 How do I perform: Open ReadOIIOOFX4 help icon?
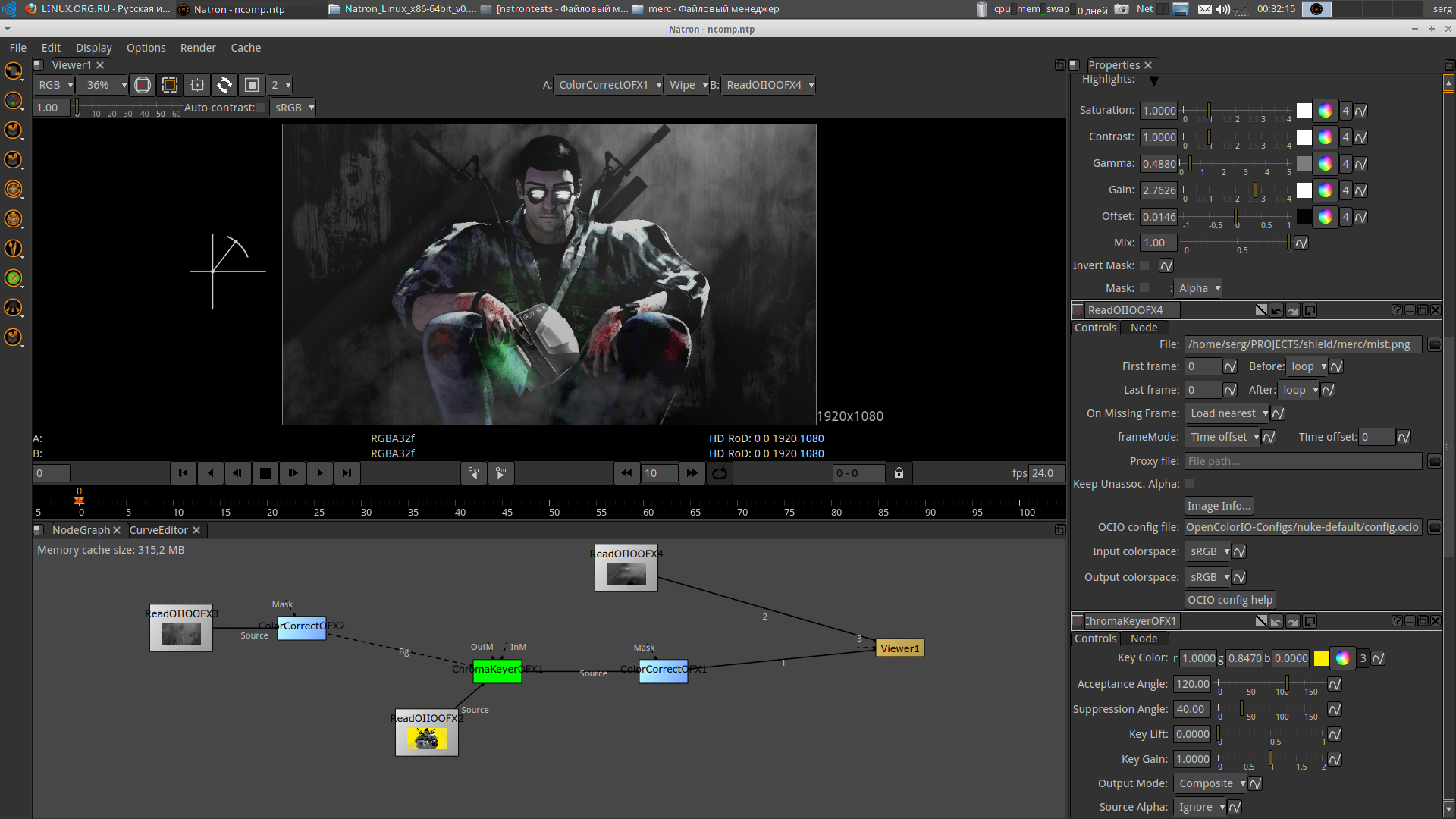coord(1397,310)
